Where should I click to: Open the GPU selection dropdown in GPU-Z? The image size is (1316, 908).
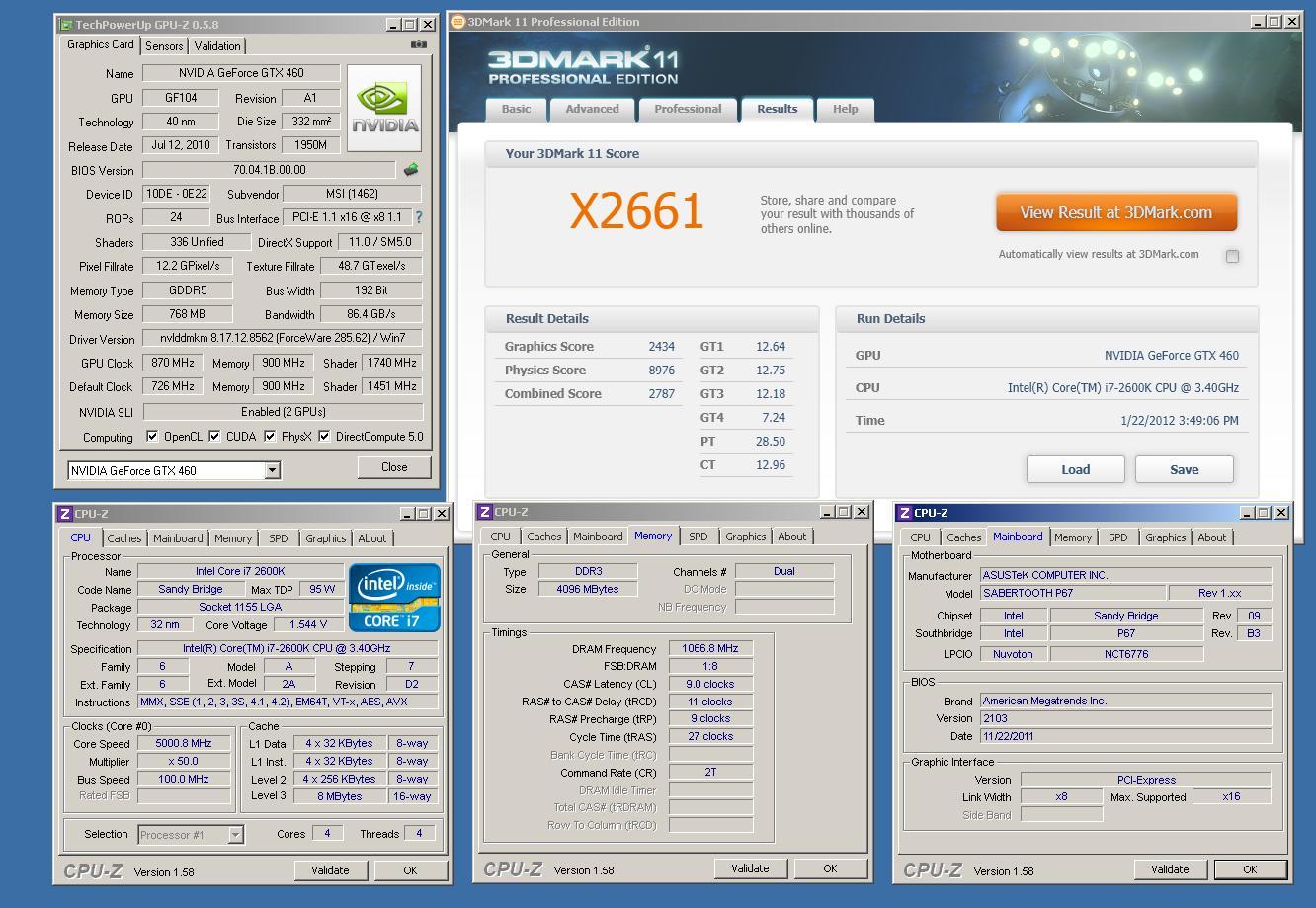[273, 471]
